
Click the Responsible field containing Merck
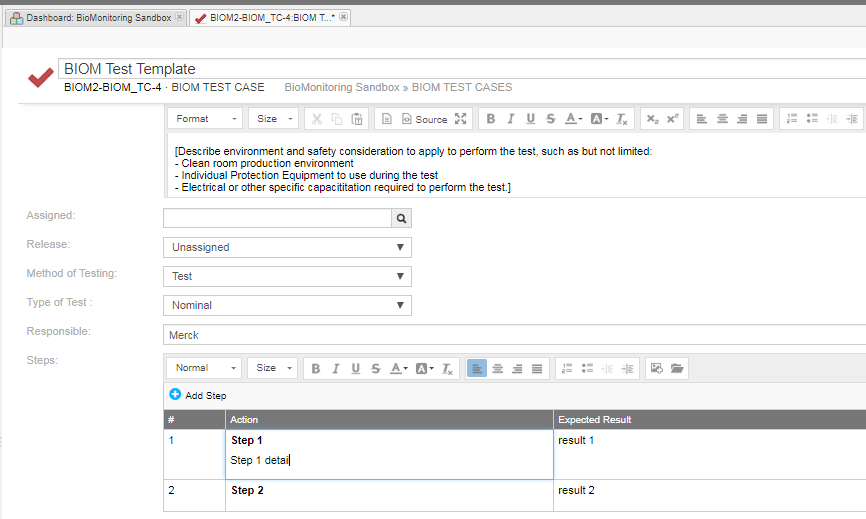(515, 335)
